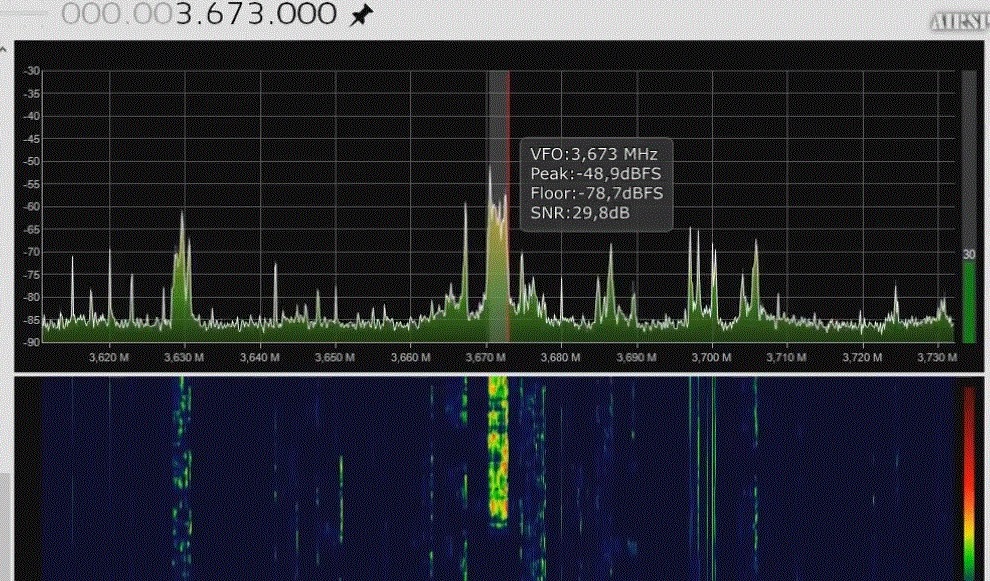Click the "3,690 M" frequency axis label
990x581 pixels.
pyautogui.click(x=636, y=357)
